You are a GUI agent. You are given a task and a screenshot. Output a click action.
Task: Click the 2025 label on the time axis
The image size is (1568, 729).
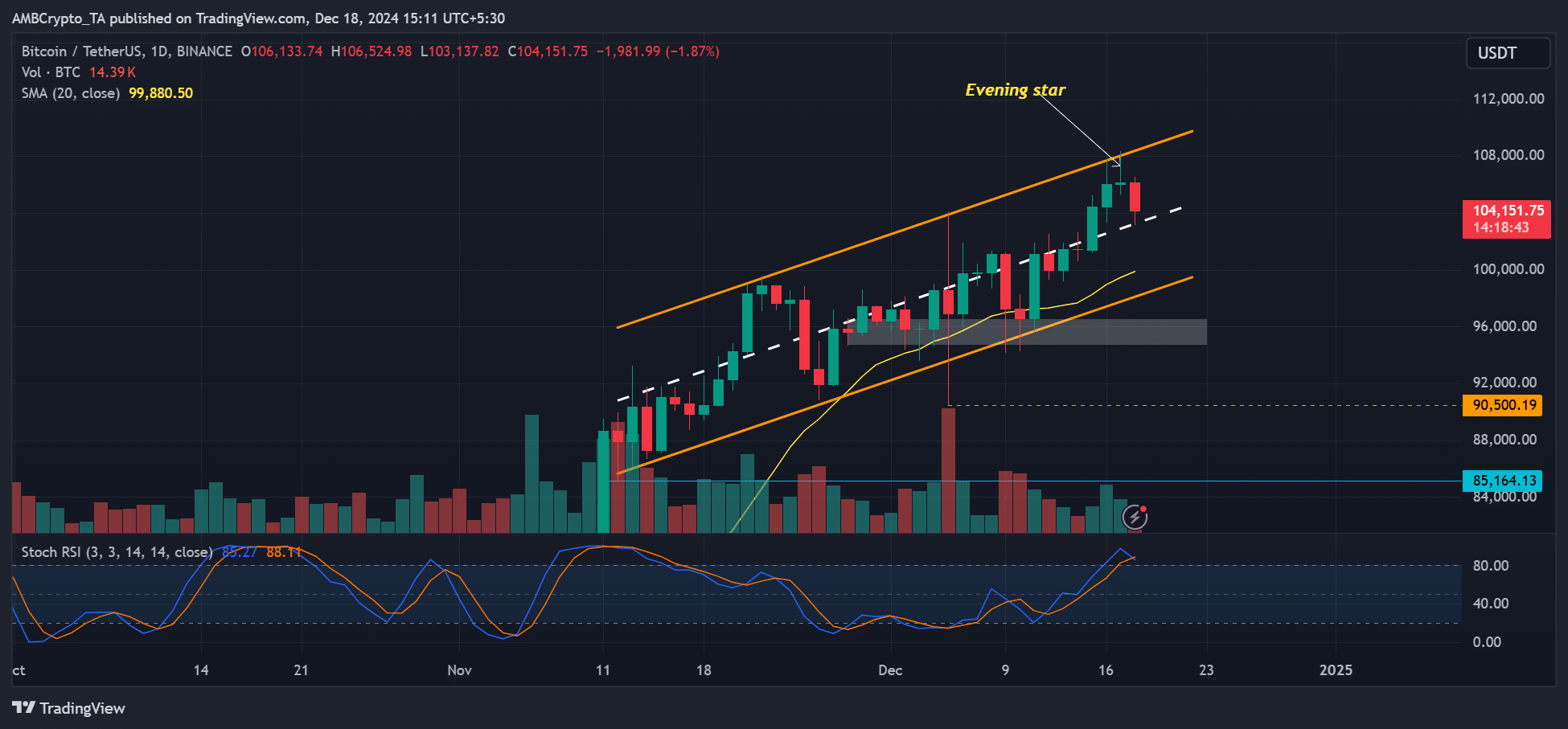pos(1336,670)
